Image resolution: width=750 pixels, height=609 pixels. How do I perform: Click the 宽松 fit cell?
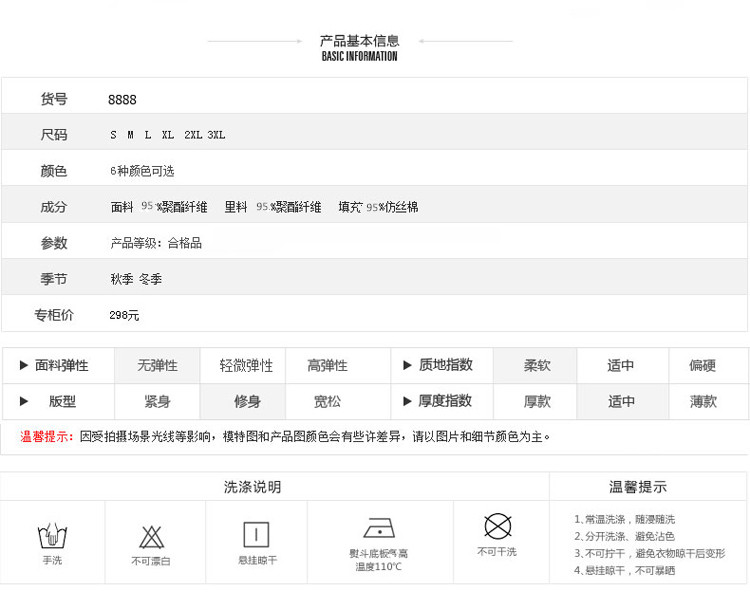tap(327, 401)
